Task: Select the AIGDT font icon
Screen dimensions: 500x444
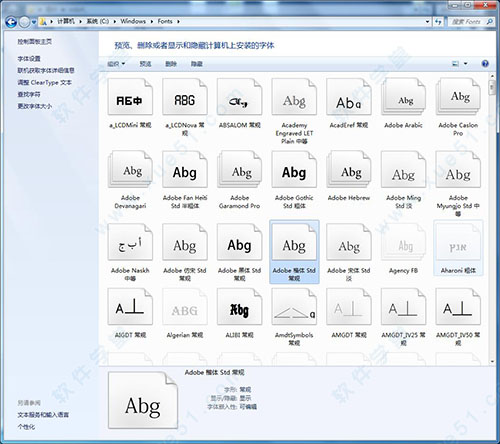Action: (x=130, y=307)
